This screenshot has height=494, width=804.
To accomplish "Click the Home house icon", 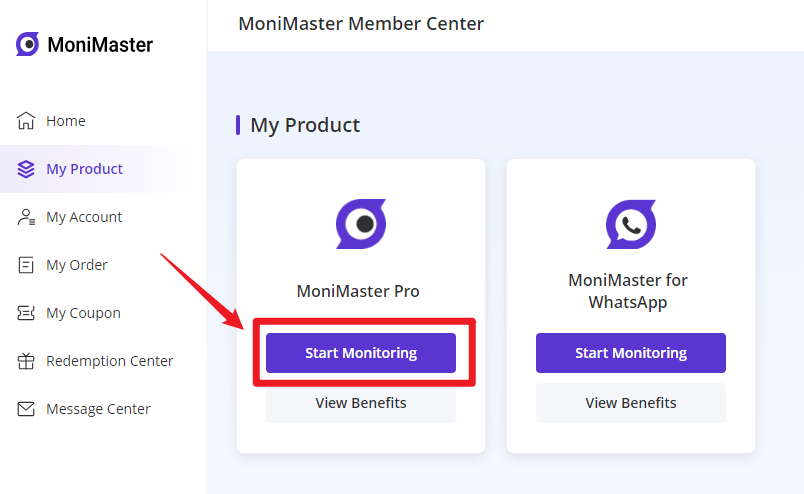I will (26, 121).
